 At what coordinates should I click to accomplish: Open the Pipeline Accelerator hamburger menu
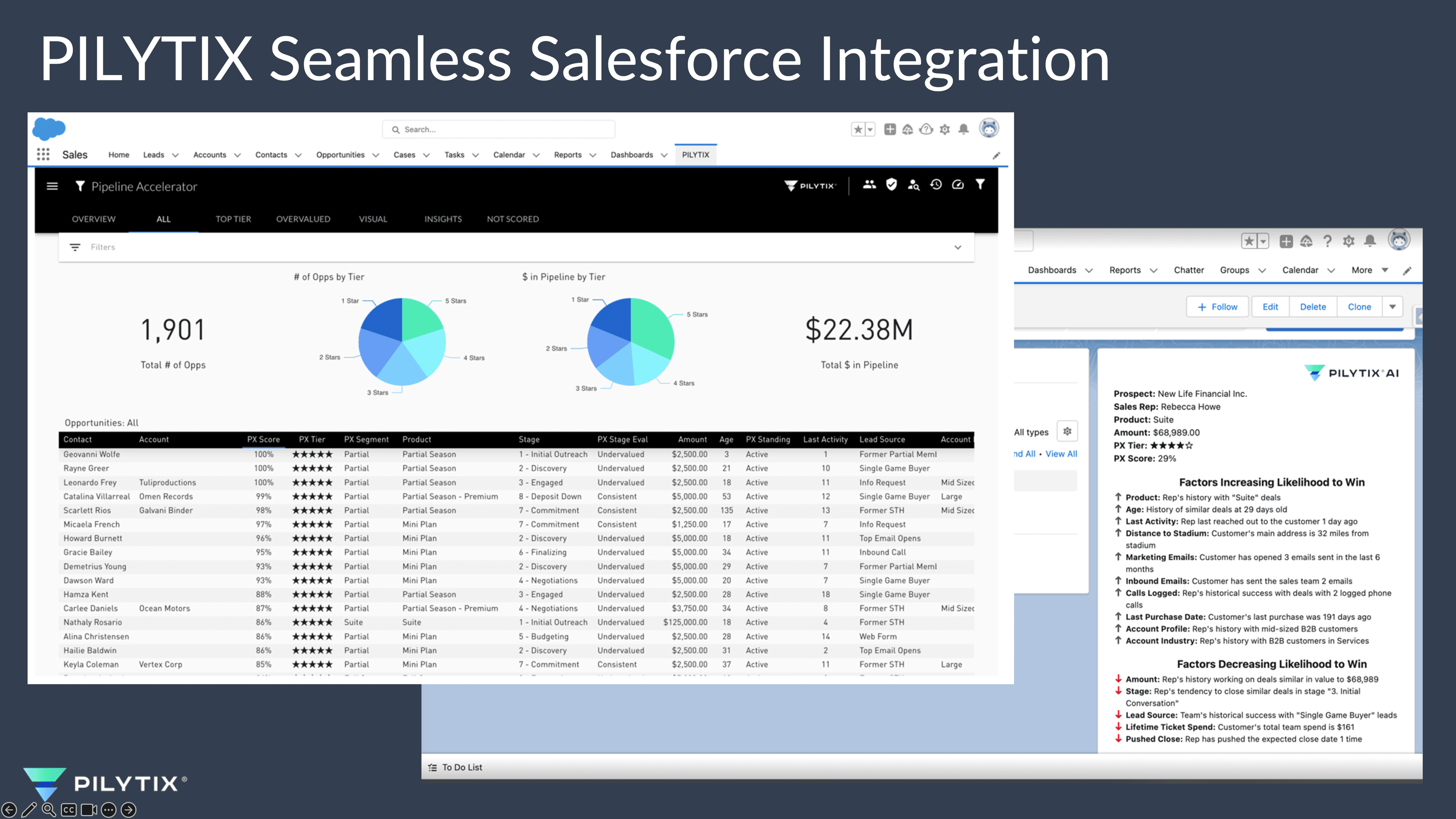click(x=52, y=186)
